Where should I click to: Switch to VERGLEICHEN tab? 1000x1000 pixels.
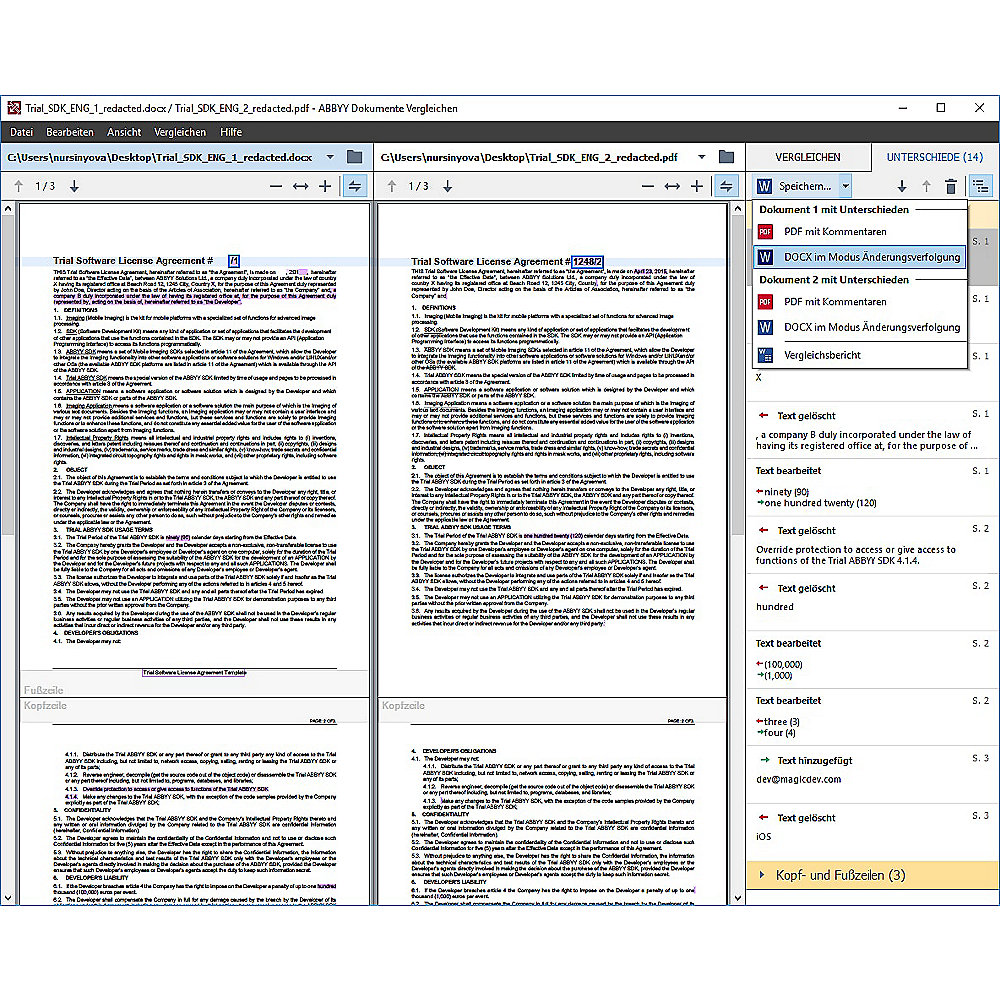[x=808, y=157]
